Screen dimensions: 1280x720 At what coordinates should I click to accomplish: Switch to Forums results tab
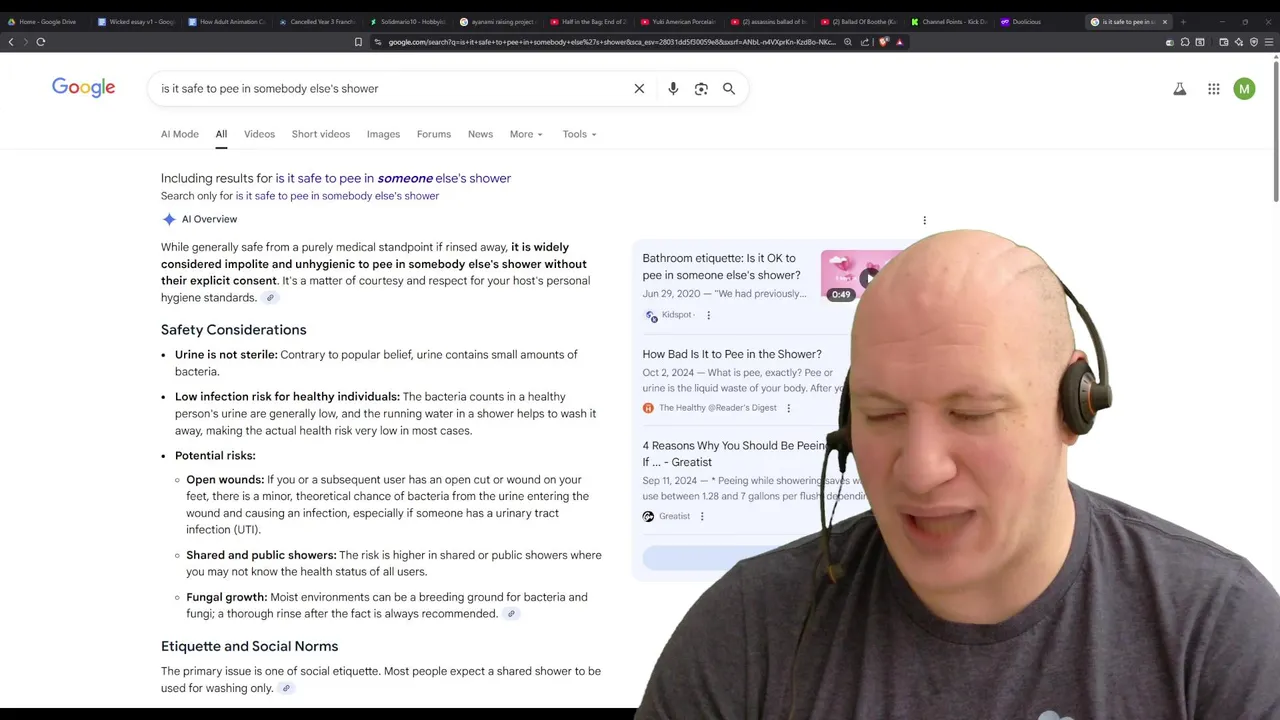click(x=434, y=134)
